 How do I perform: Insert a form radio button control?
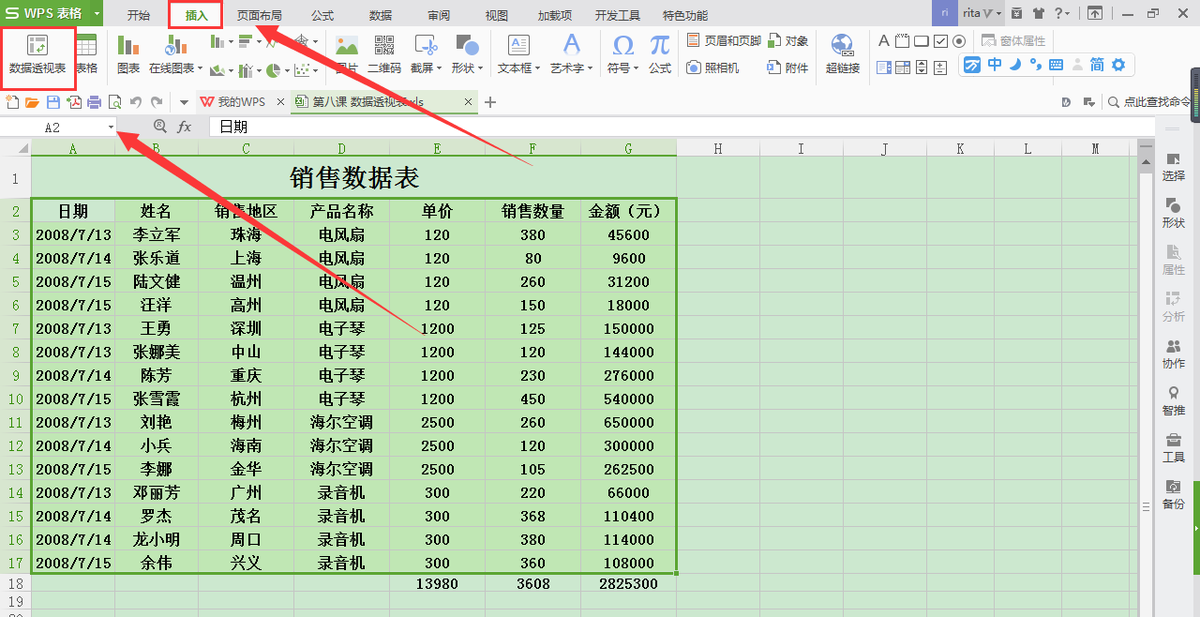pos(959,41)
